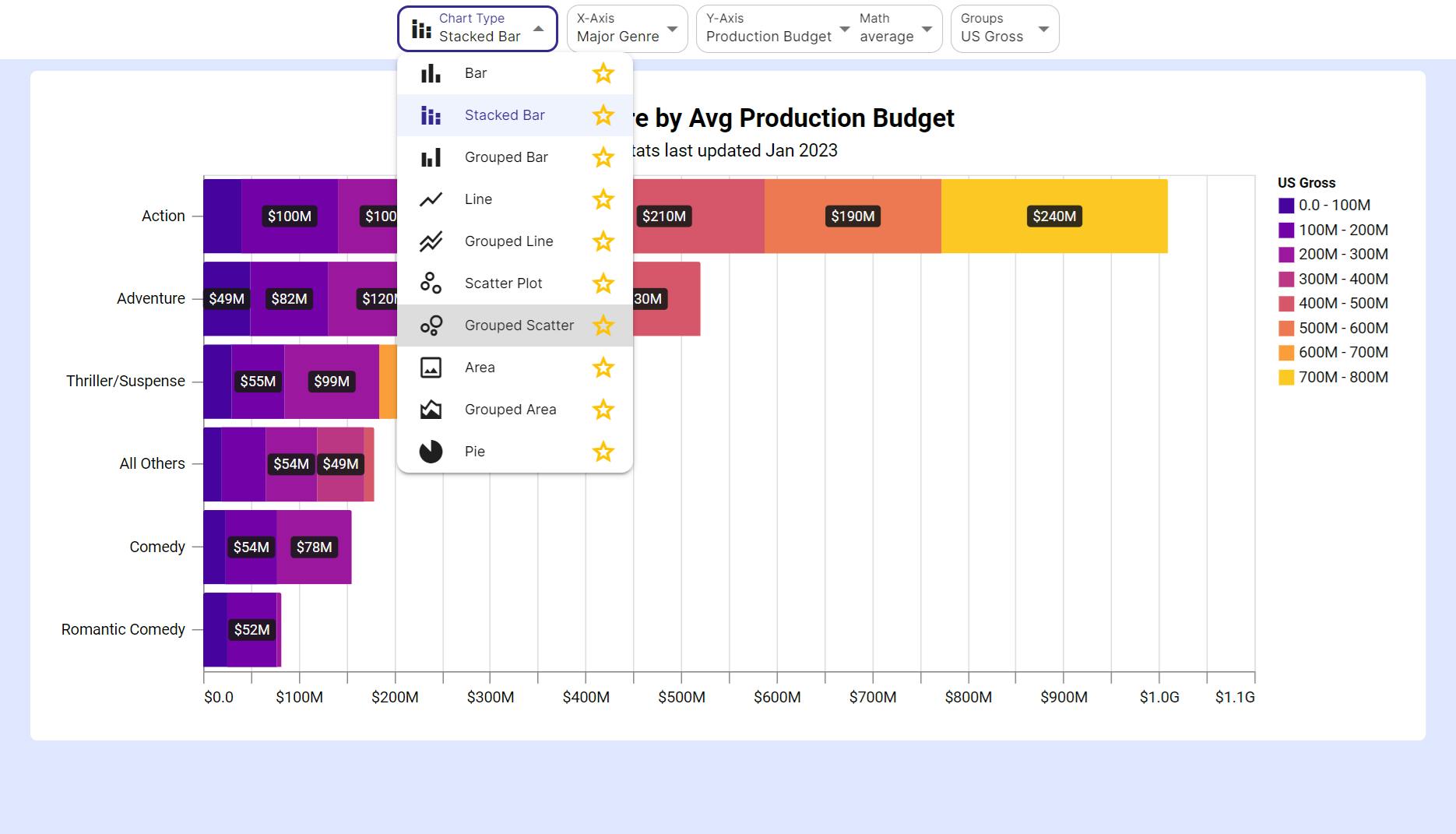This screenshot has width=1456, height=834.
Task: Collapse the Chart Type selector
Action: [477, 29]
